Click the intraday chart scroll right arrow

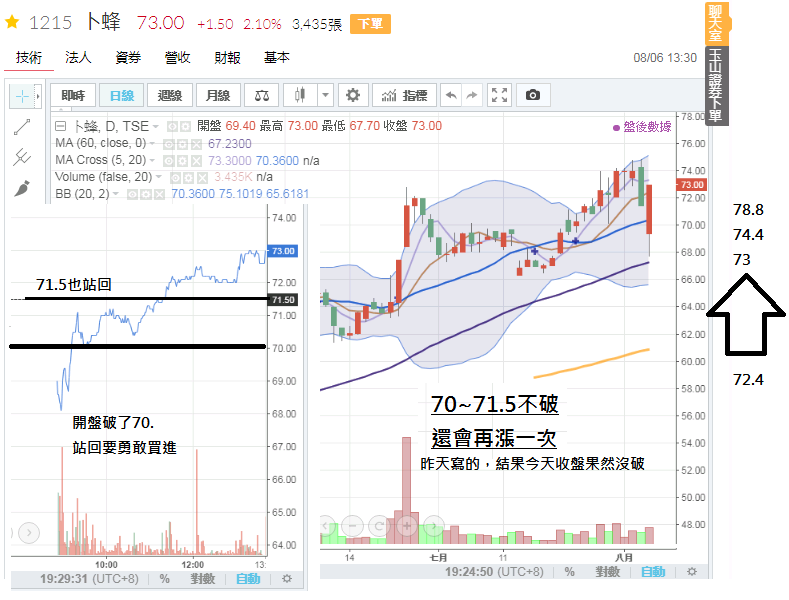(29, 533)
